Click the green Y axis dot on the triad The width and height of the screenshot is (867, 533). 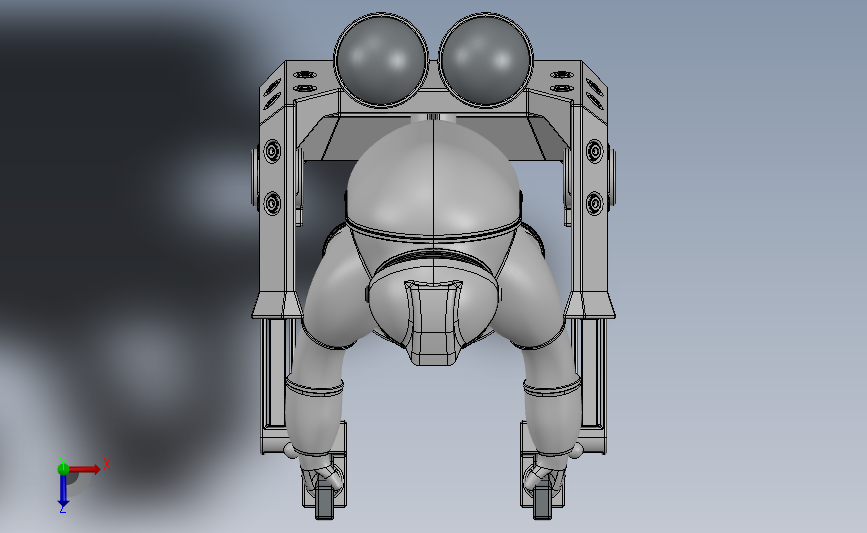coord(63,469)
